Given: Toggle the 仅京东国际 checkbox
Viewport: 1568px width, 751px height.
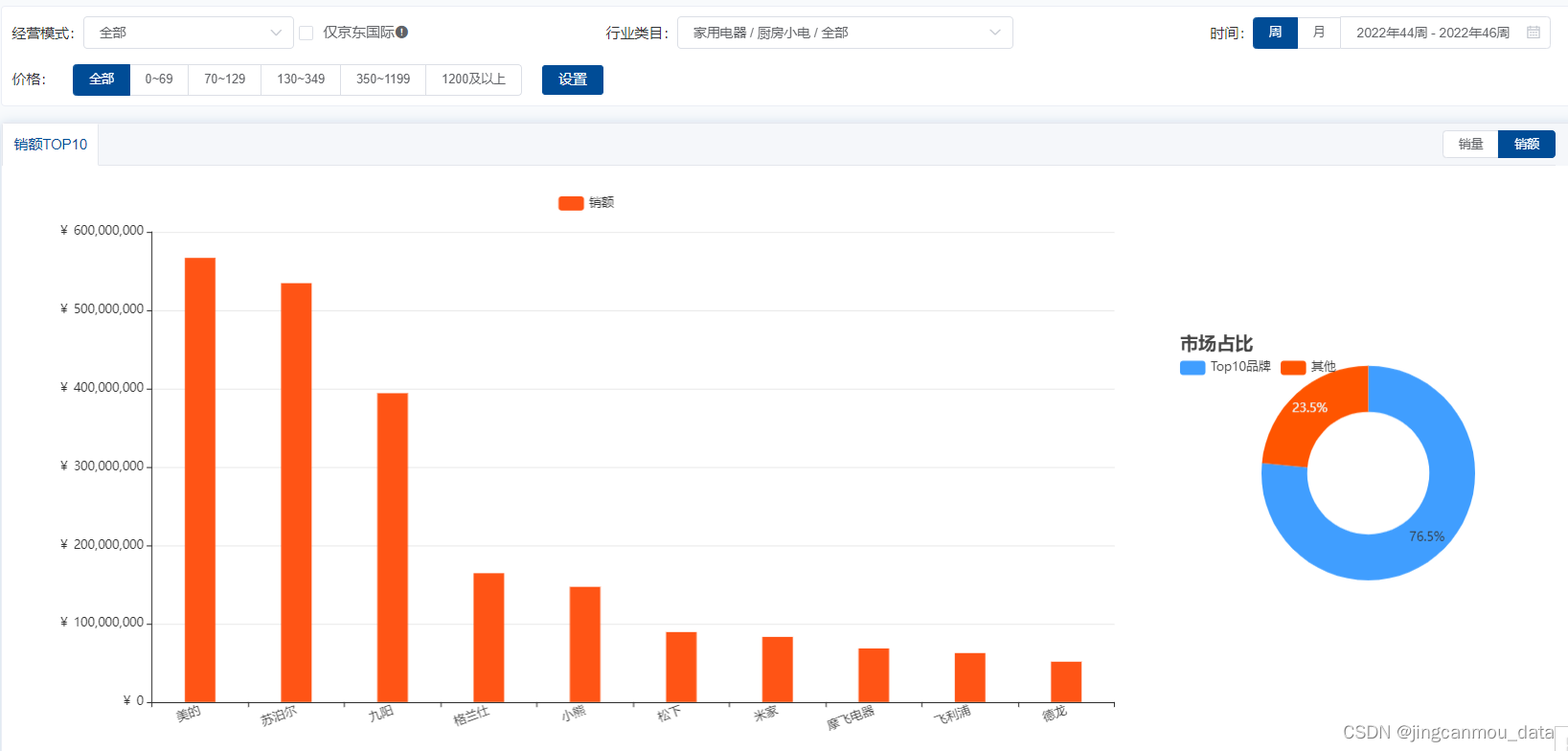Looking at the screenshot, I should [307, 33].
